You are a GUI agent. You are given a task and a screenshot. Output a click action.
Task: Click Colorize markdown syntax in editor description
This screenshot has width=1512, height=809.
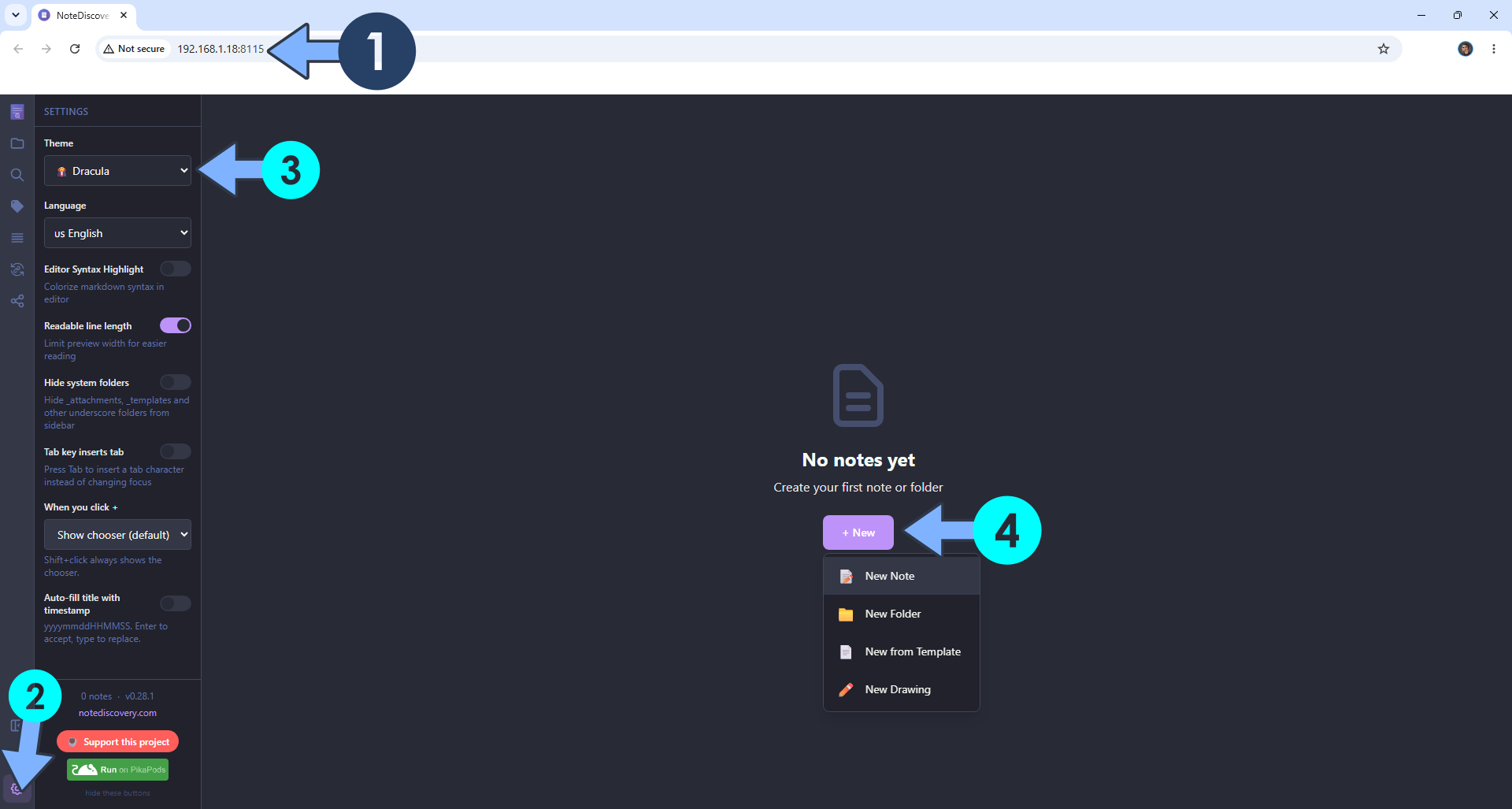[104, 293]
